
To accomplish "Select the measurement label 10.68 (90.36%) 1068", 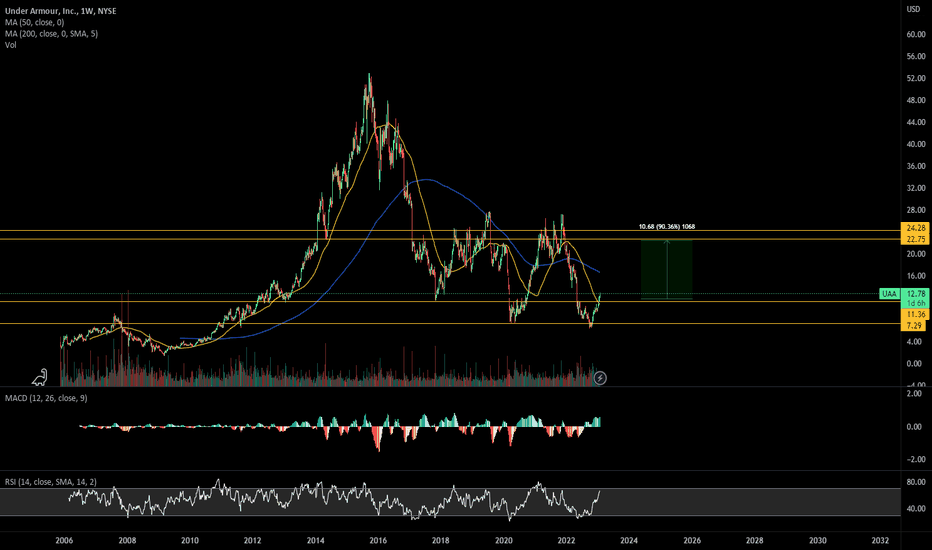I will [666, 227].
